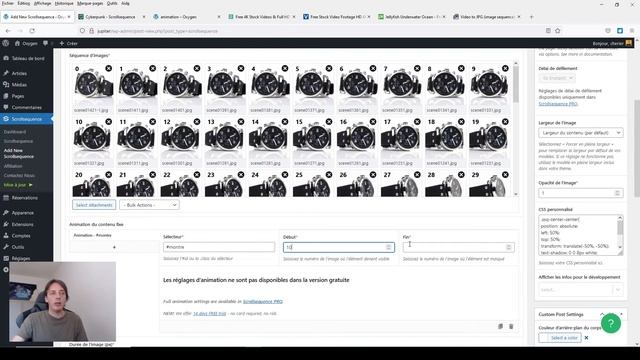Click the WordPress logo in admin bar
The width and height of the screenshot is (640, 360).
[x=5, y=43]
